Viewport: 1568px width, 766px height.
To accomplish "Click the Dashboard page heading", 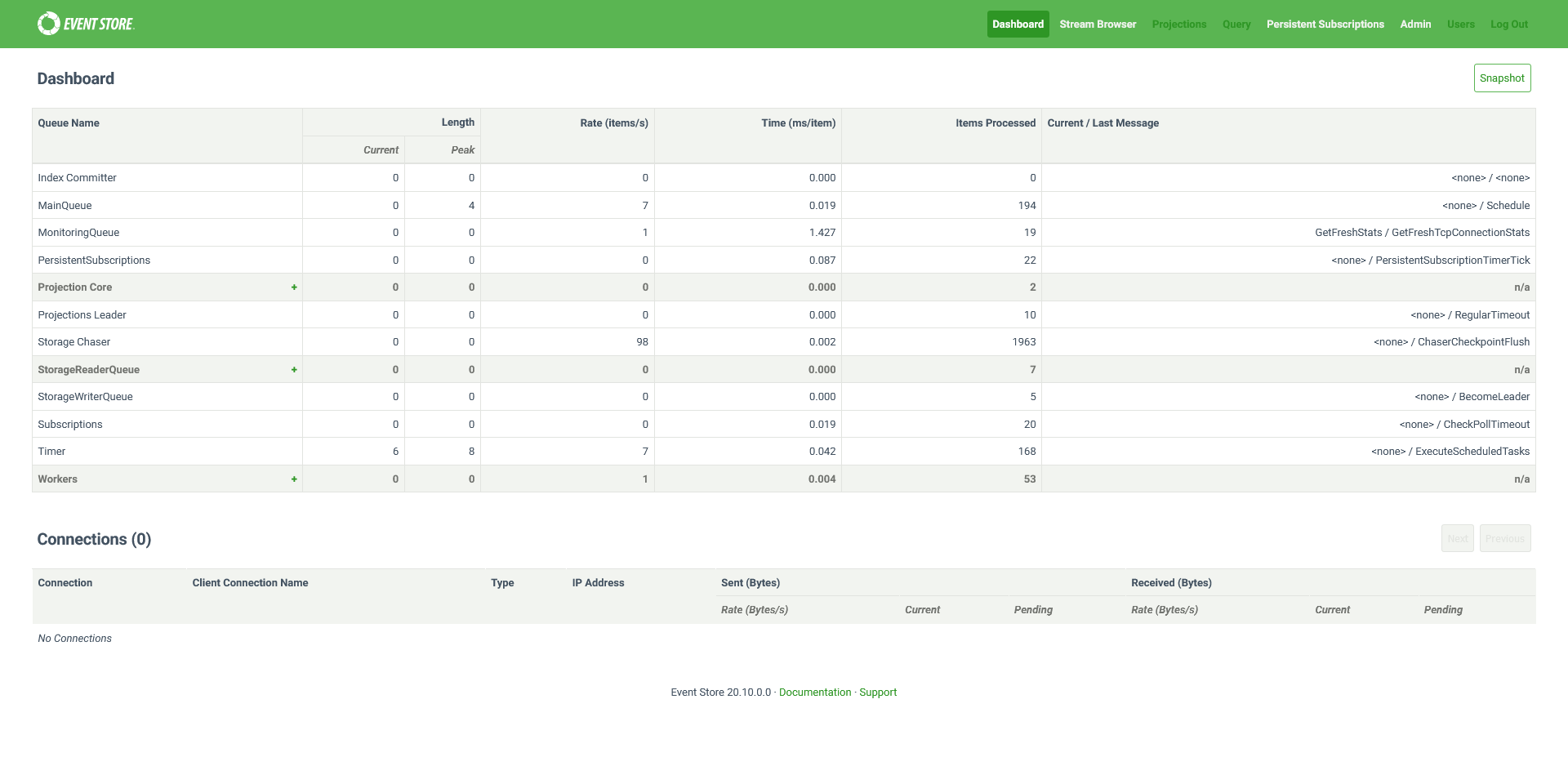I will (75, 79).
